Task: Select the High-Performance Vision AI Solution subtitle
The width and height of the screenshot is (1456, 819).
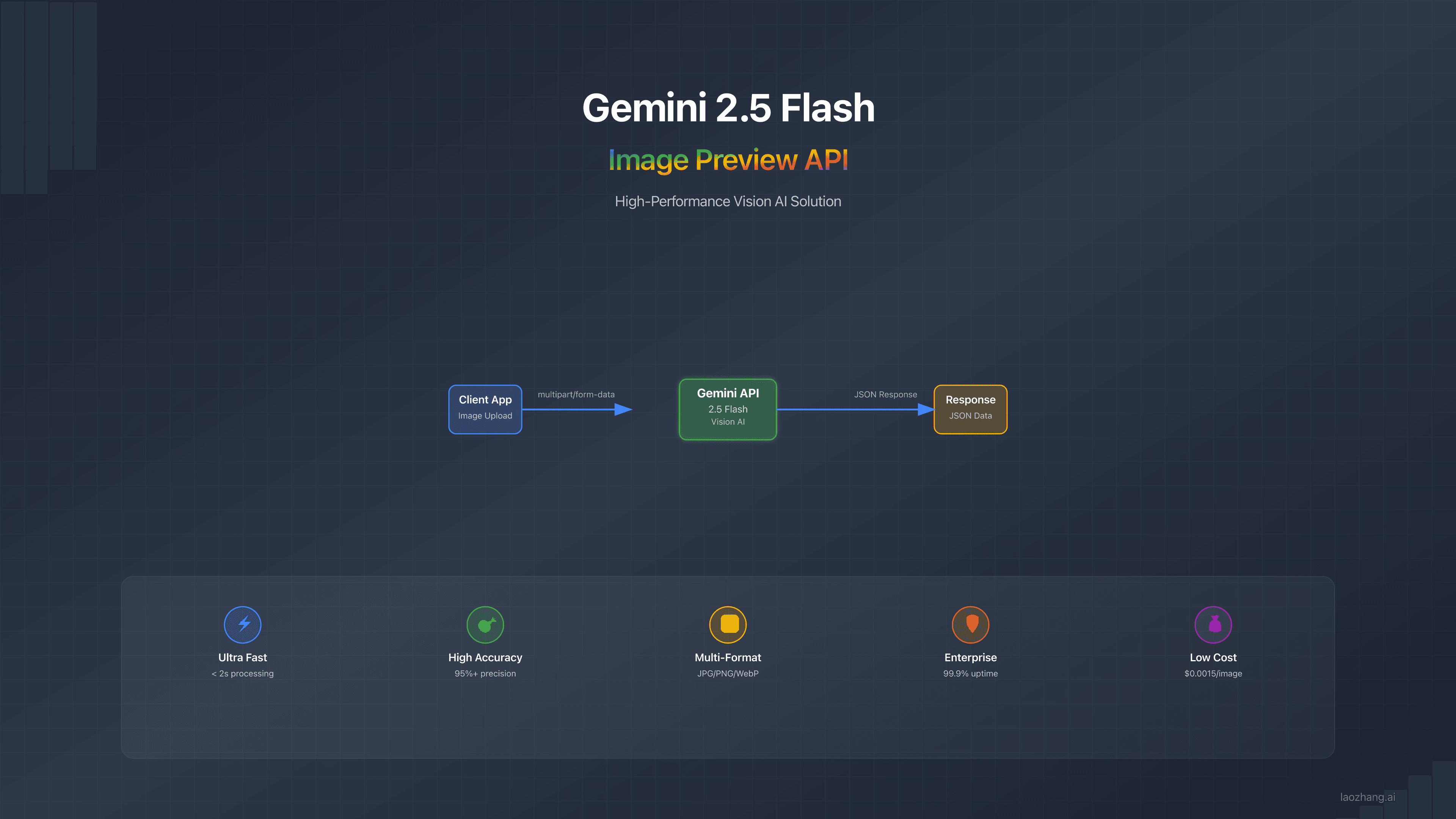Action: pos(728,201)
